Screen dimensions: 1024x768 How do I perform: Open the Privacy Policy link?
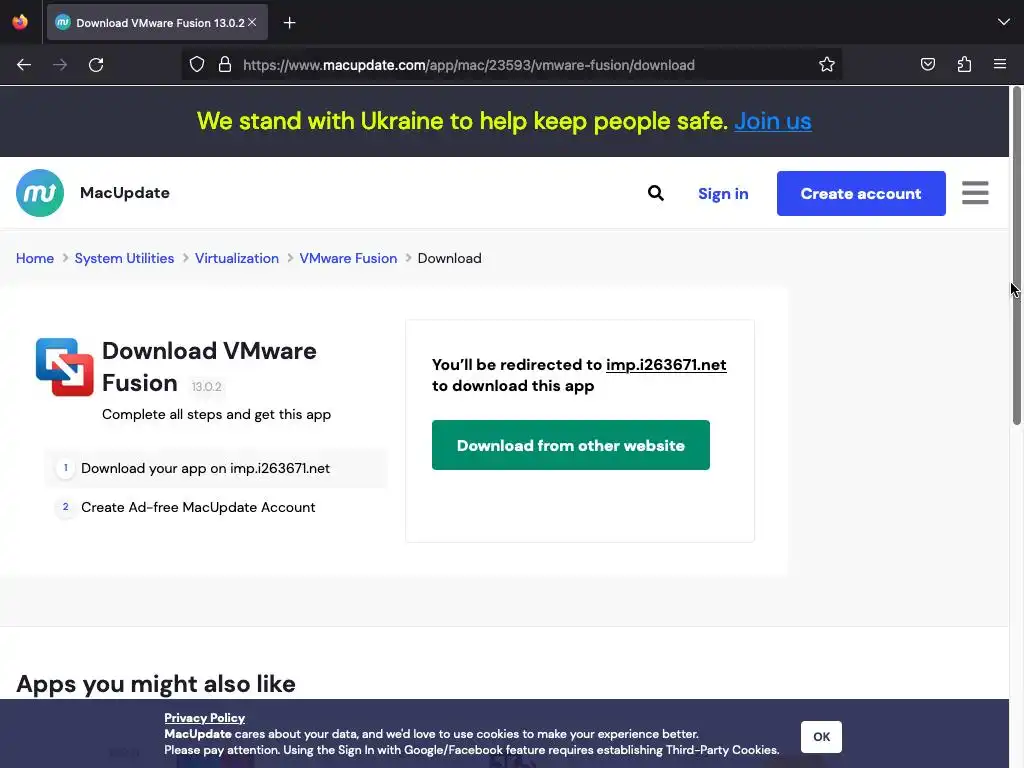204,718
